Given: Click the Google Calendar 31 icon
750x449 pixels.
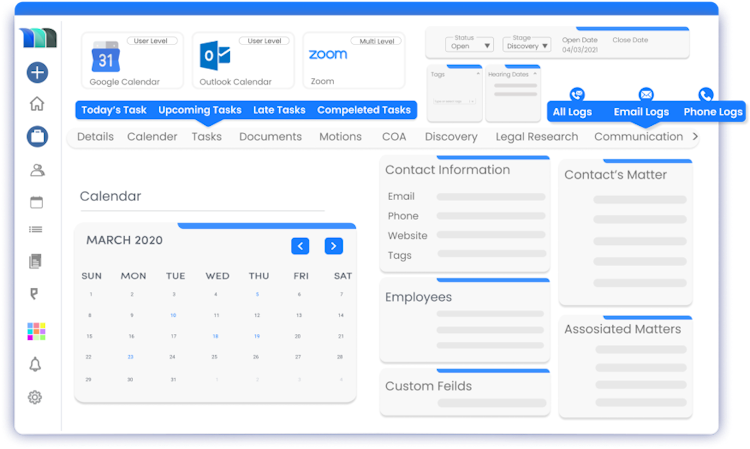Looking at the screenshot, I should (106, 57).
